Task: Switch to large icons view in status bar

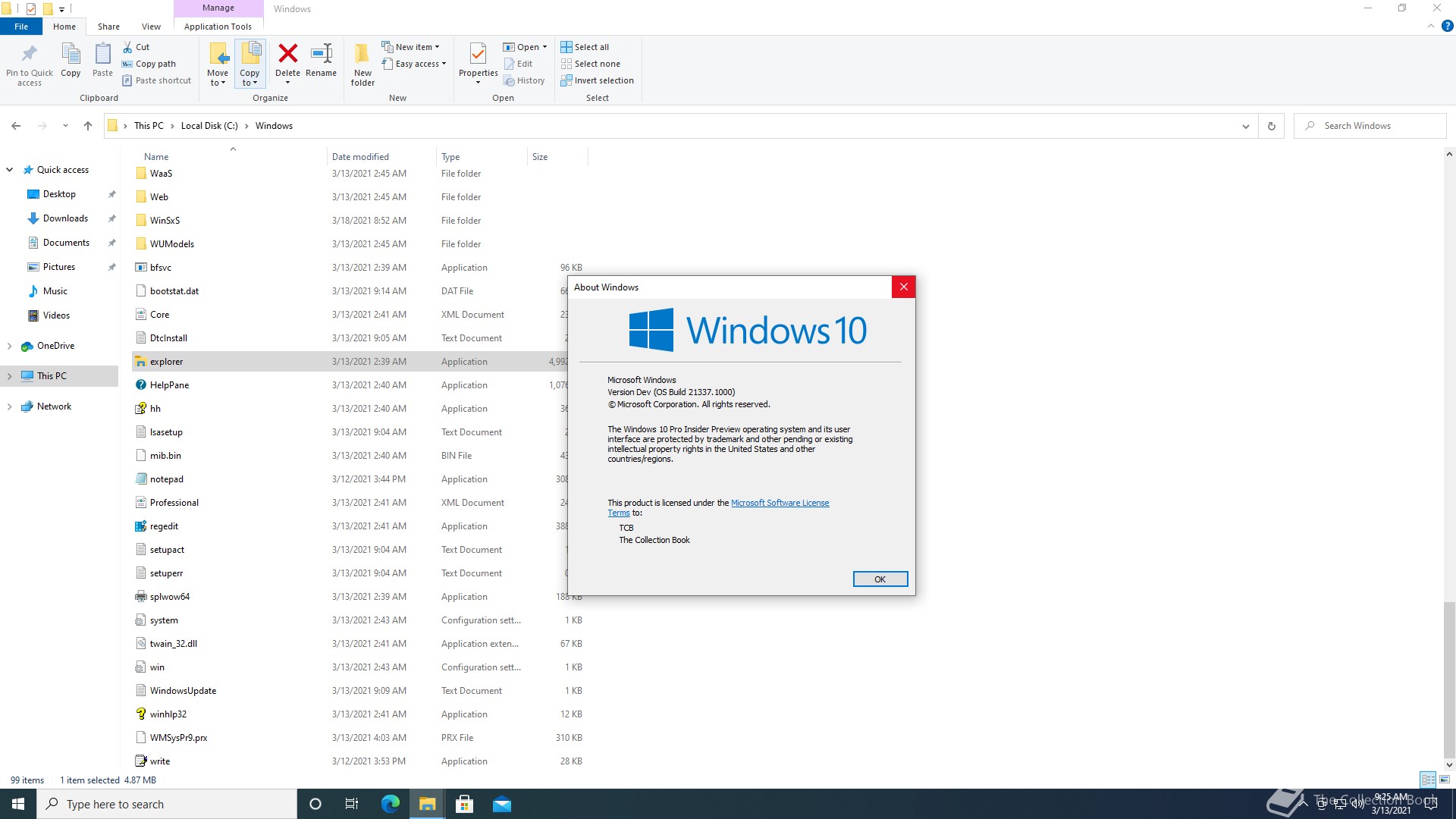Action: (1445, 780)
